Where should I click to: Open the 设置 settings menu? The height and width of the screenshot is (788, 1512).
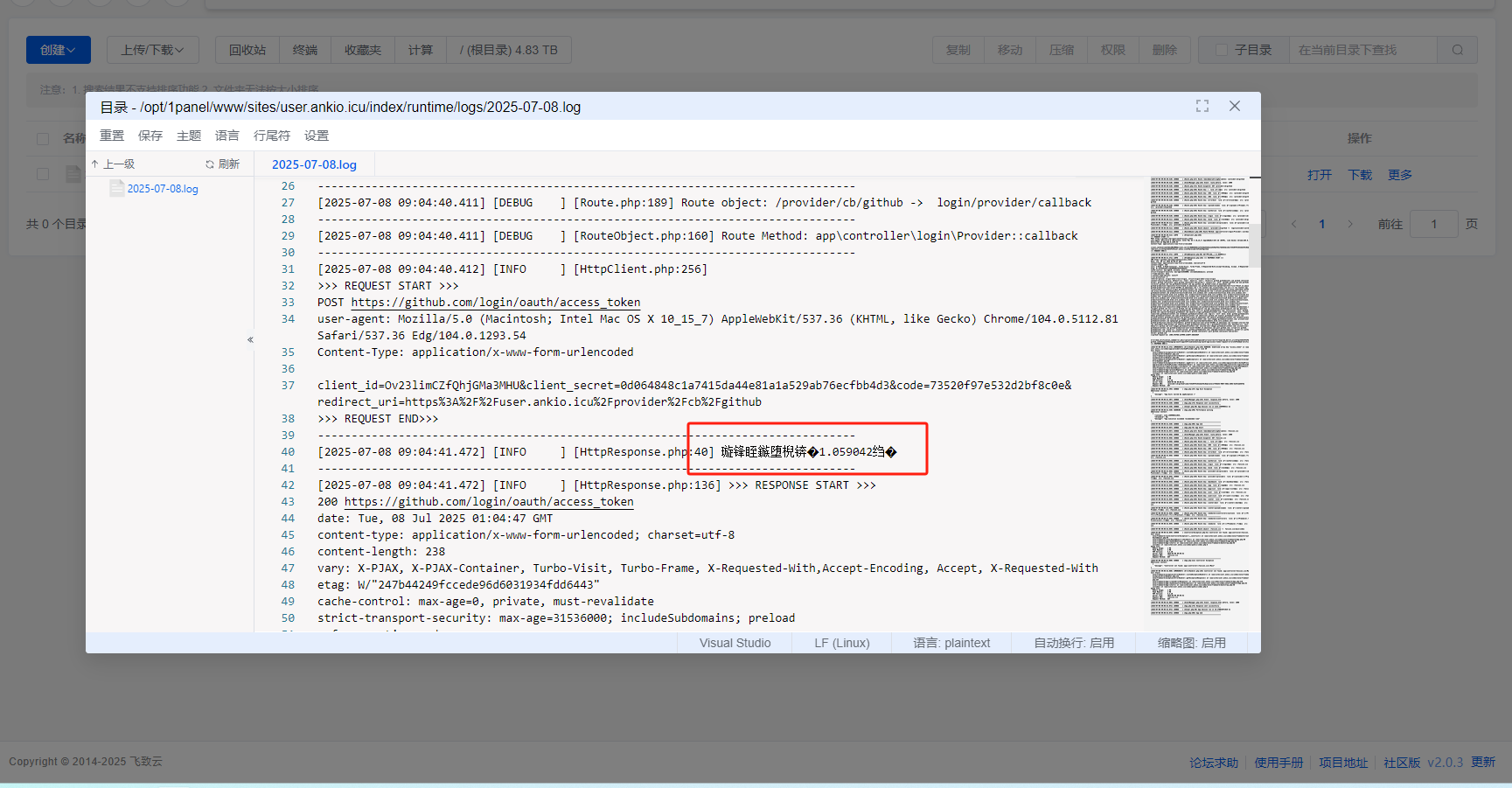click(x=317, y=136)
